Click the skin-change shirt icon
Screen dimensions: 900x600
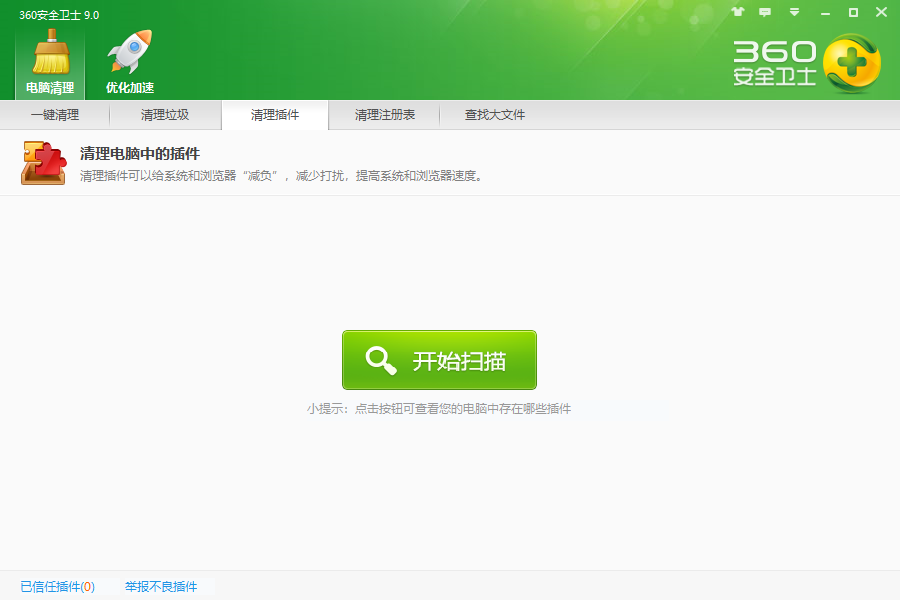tap(738, 11)
